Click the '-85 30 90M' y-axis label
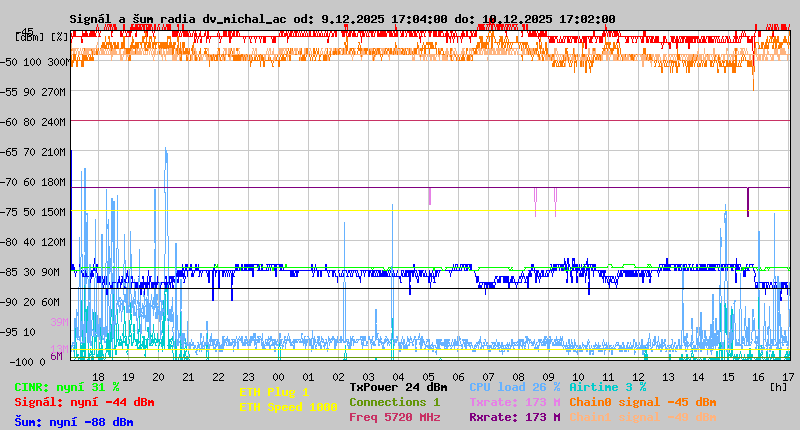The width and height of the screenshot is (800, 430). [x=32, y=272]
